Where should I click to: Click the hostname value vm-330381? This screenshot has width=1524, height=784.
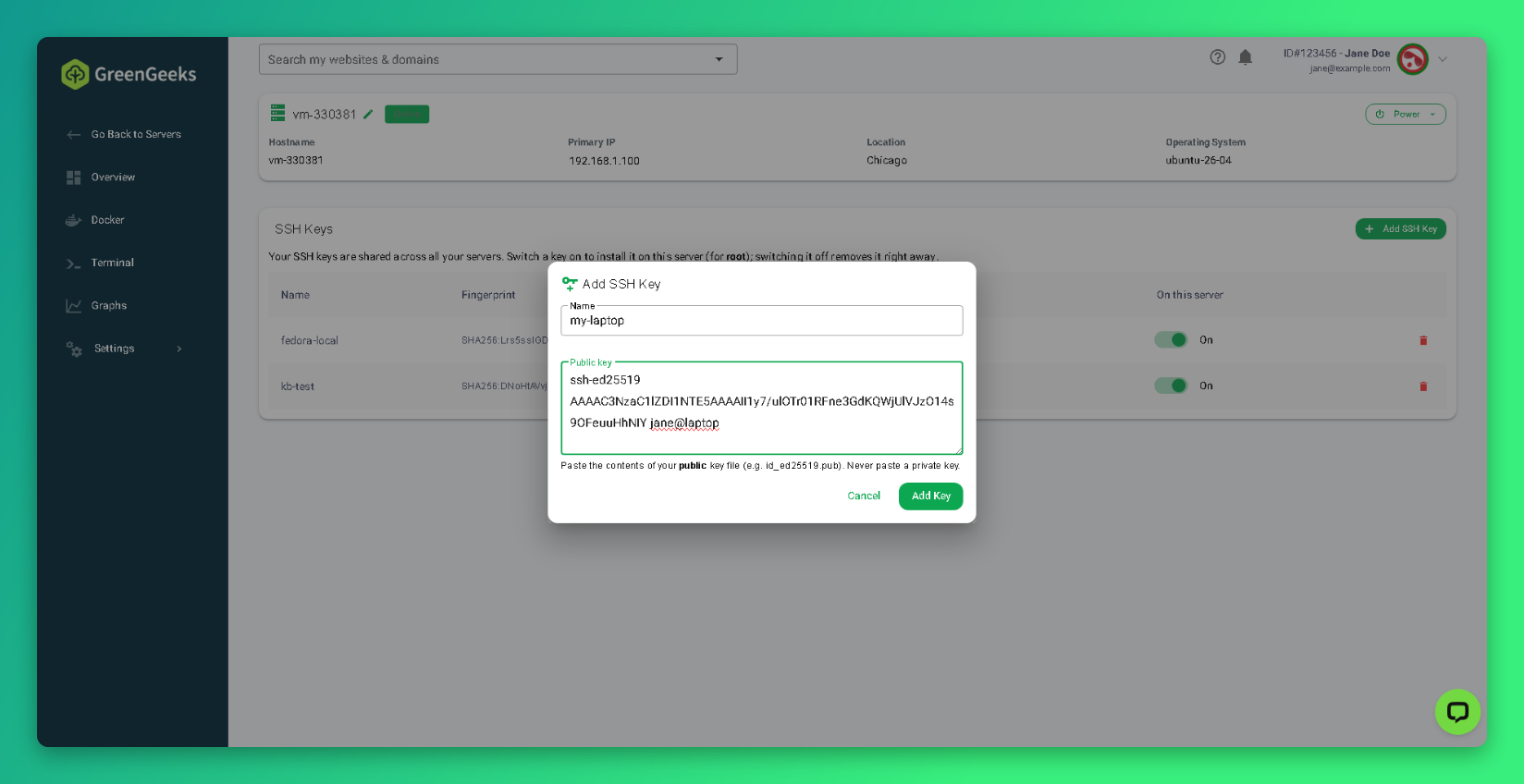pos(296,161)
